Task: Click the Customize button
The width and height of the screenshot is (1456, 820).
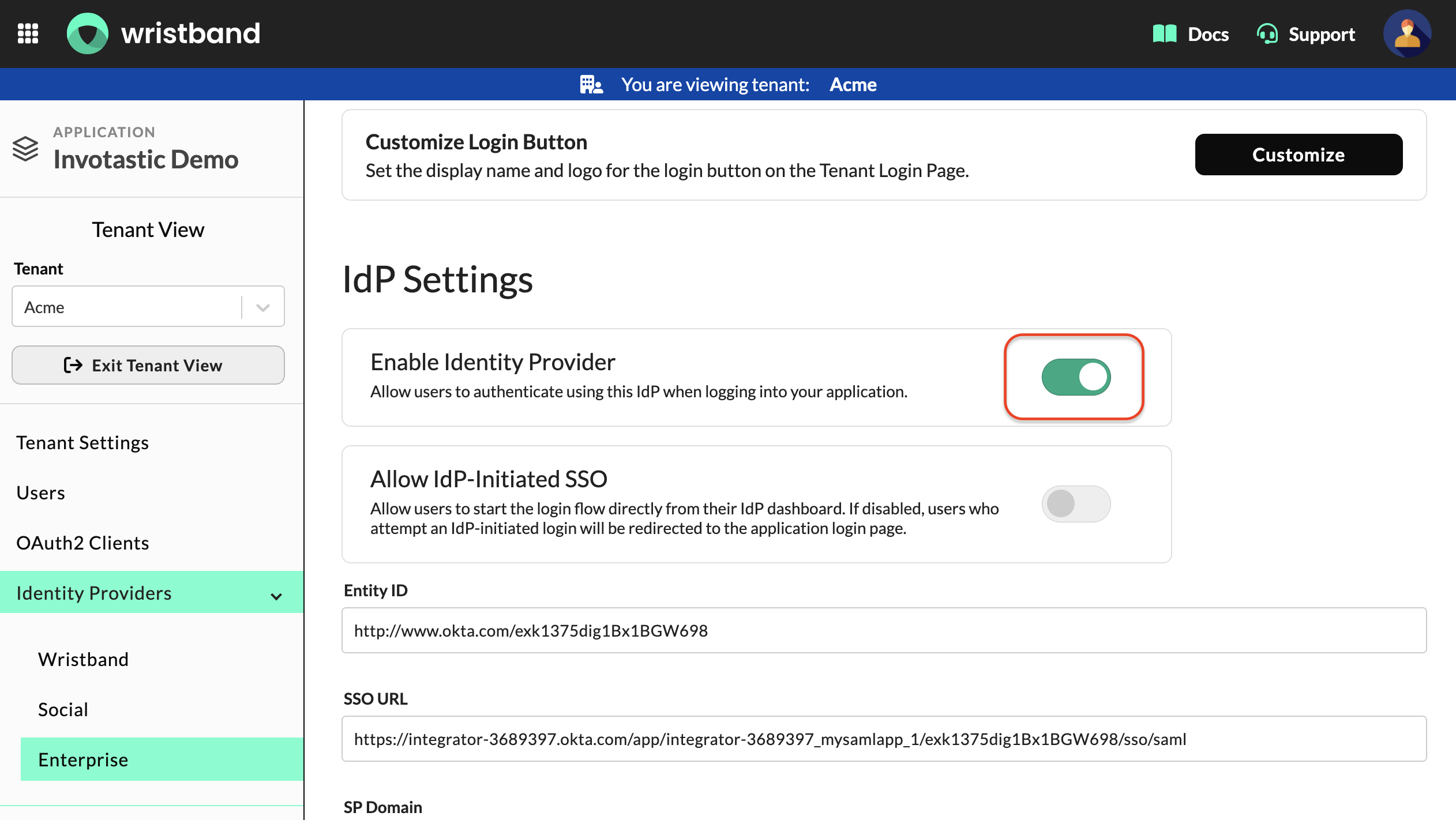Action: [1299, 155]
